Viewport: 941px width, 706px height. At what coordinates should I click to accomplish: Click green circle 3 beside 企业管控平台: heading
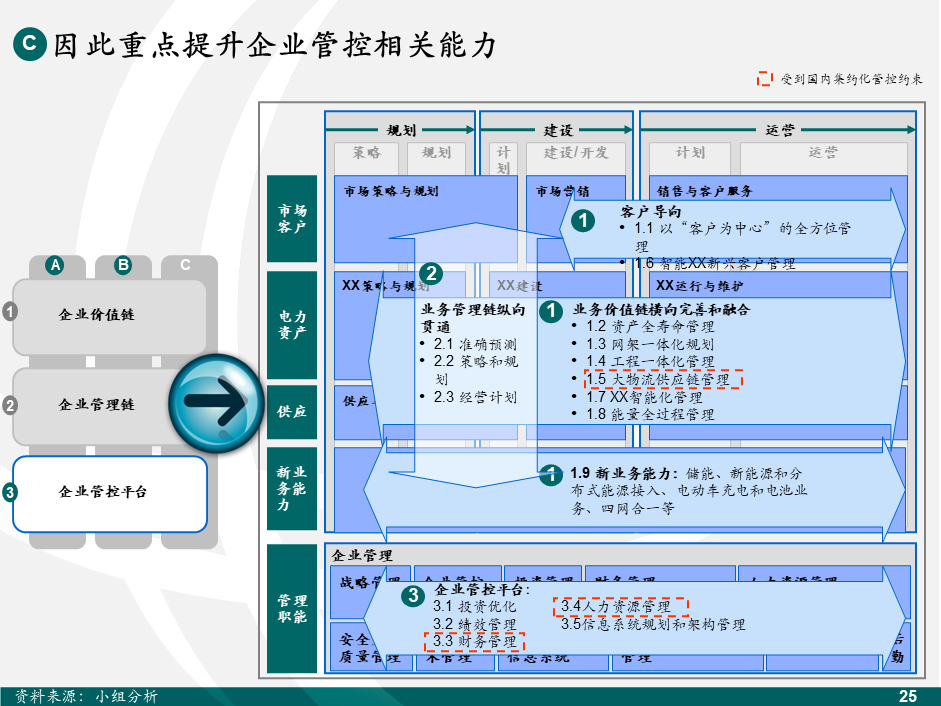(x=413, y=596)
